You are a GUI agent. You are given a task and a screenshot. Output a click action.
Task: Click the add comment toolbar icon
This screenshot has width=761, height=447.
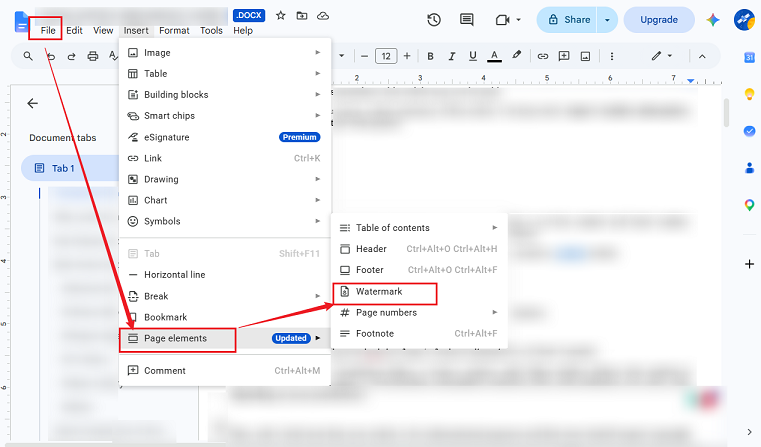coord(564,56)
